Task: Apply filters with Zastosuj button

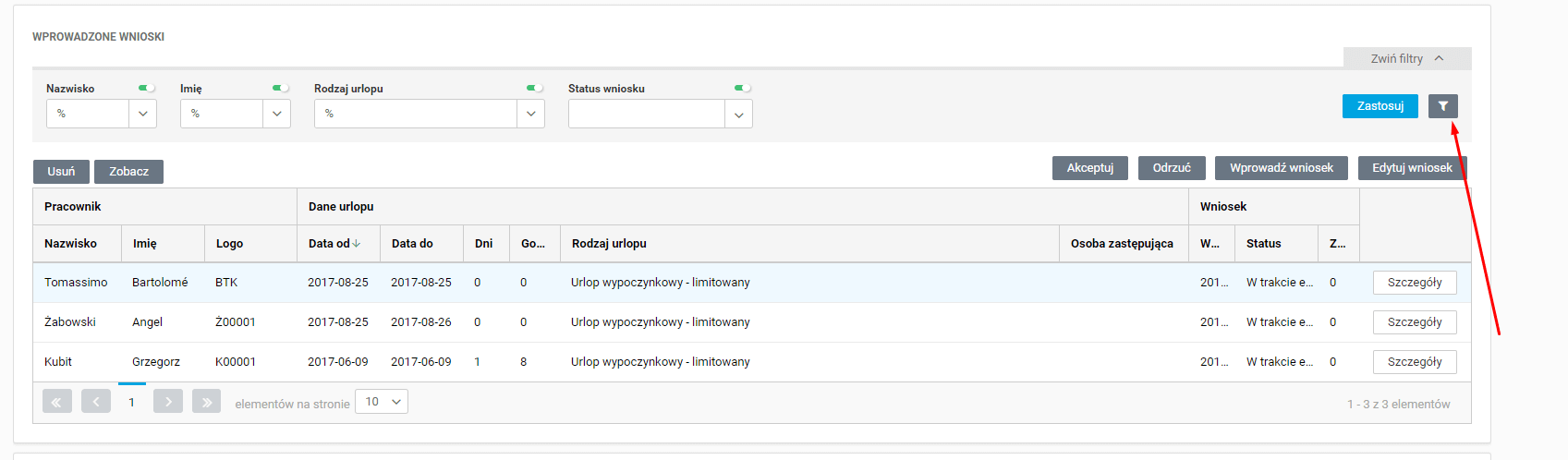Action: point(1380,106)
